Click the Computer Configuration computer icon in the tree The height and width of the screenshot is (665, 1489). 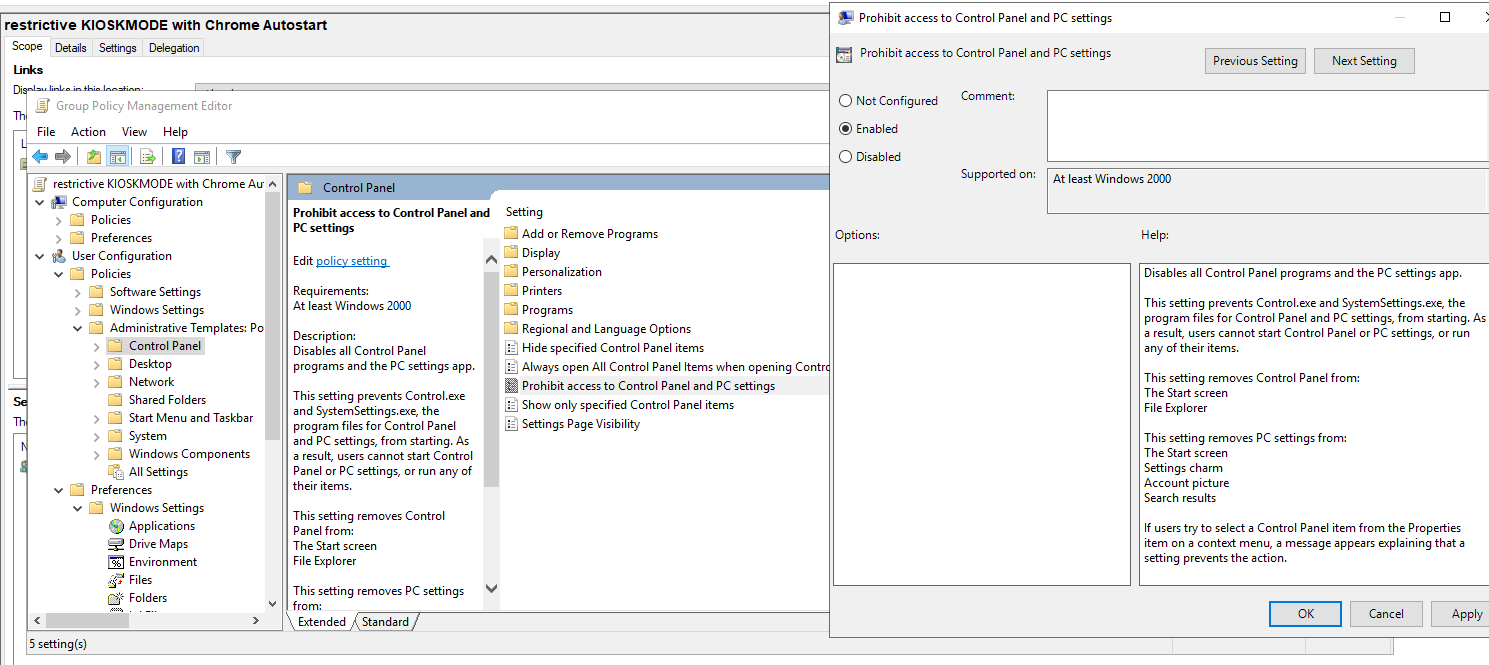pyautogui.click(x=59, y=202)
